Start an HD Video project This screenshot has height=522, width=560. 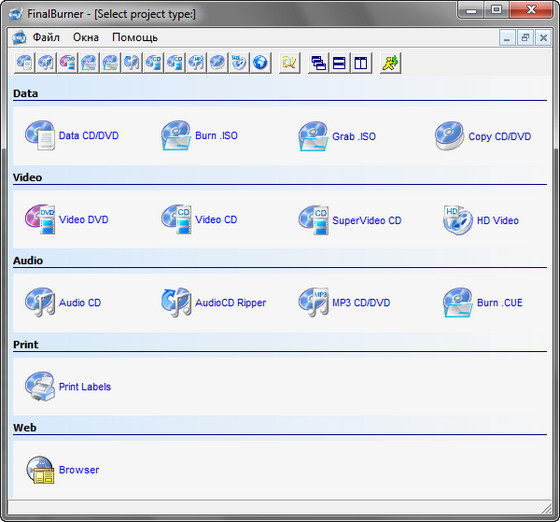(x=481, y=220)
